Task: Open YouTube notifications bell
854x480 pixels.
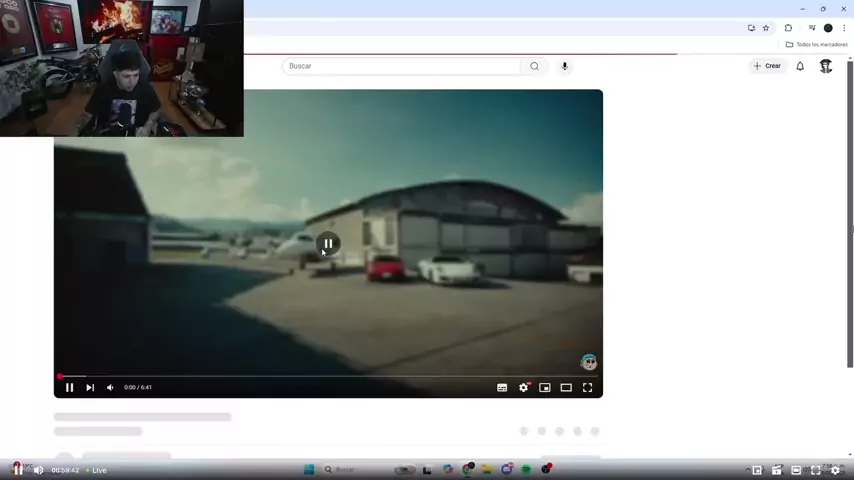Action: pos(800,66)
